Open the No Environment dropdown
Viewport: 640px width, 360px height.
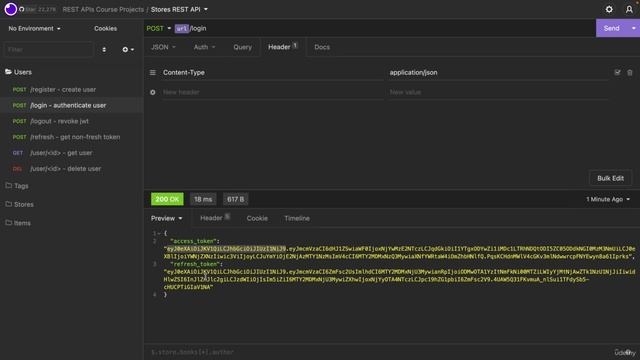[34, 28]
